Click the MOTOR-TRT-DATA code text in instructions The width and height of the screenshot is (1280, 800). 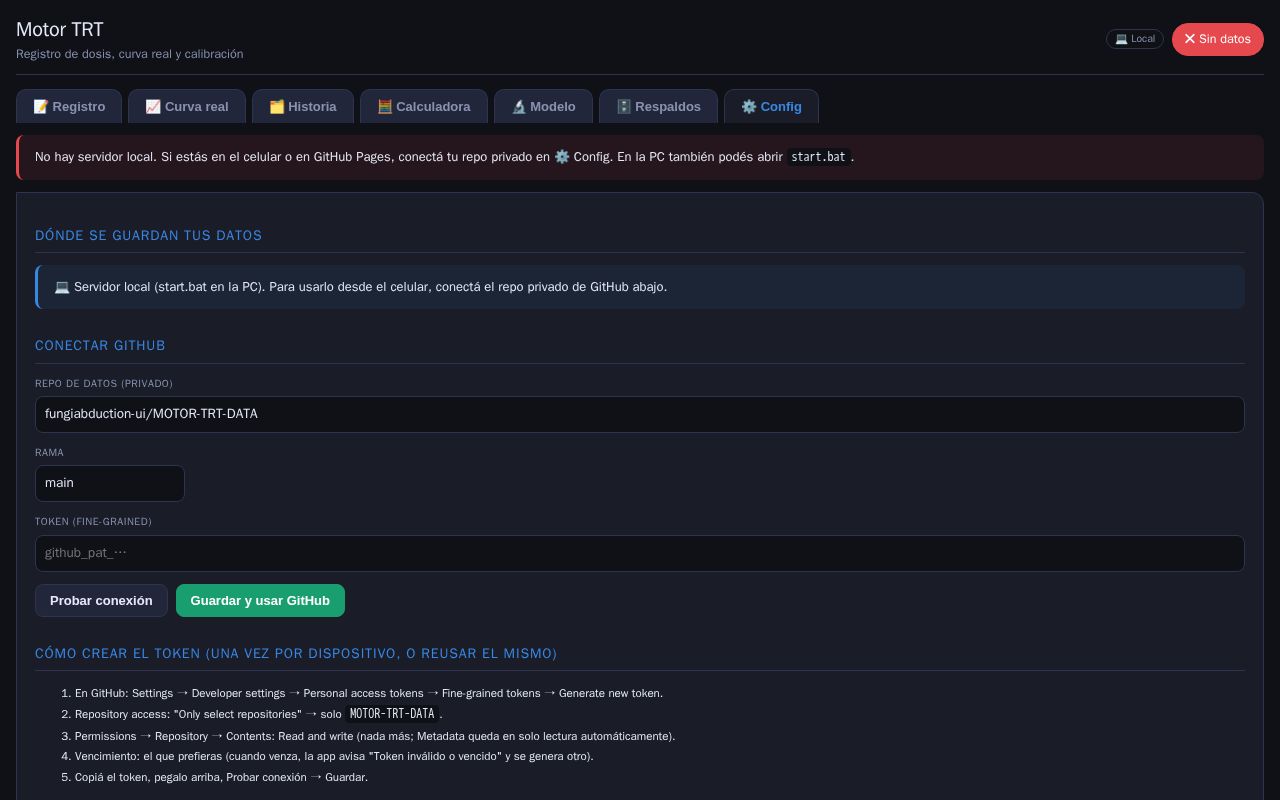[x=392, y=714]
